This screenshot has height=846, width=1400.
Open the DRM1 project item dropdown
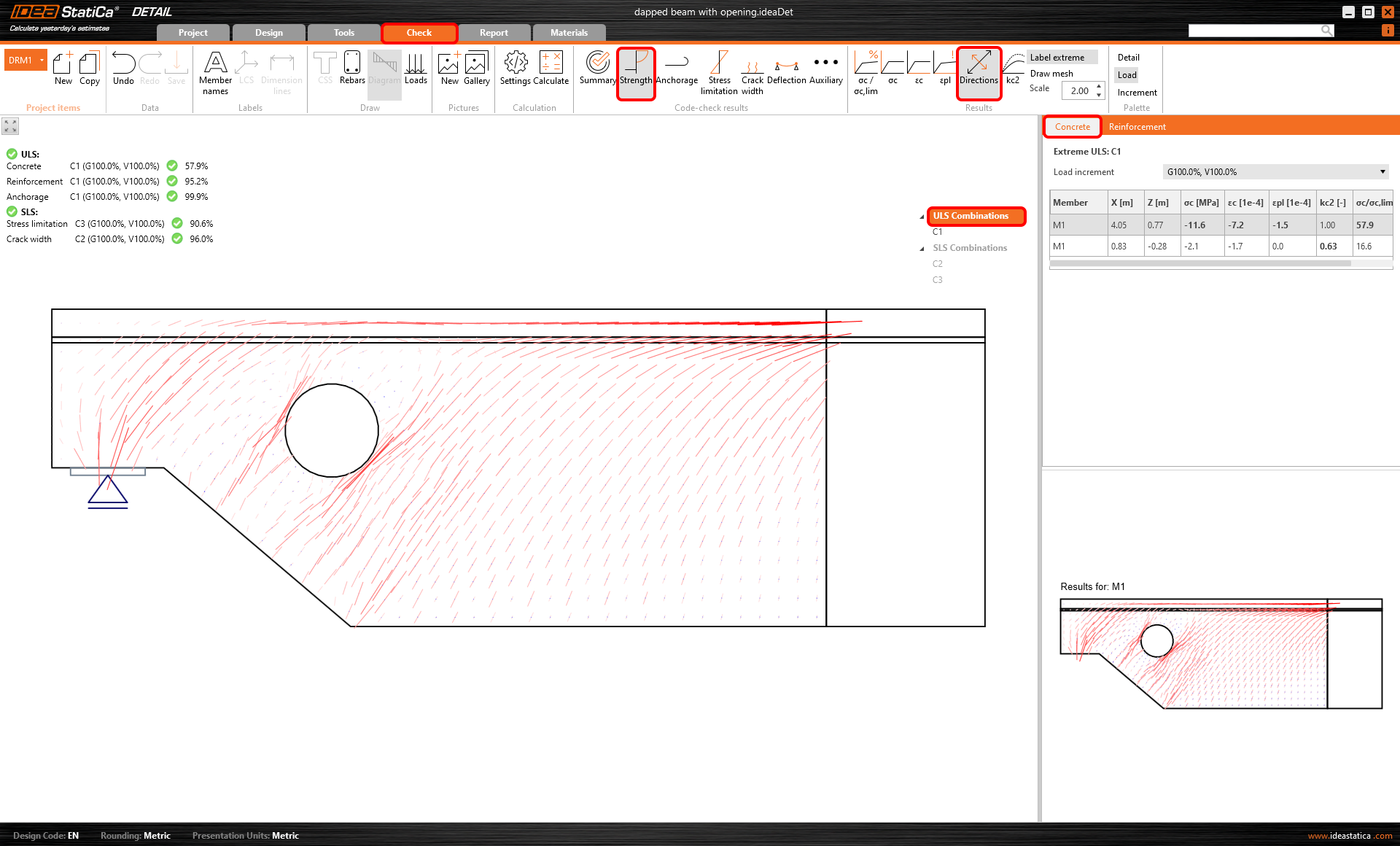coord(42,61)
